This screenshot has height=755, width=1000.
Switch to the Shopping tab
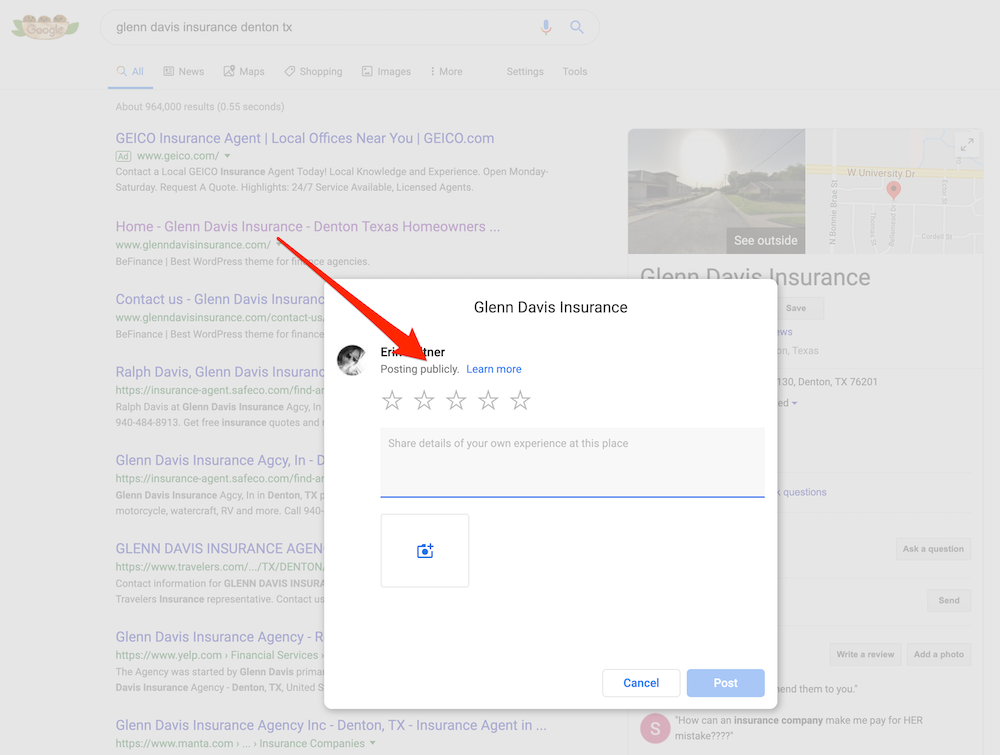coord(313,71)
